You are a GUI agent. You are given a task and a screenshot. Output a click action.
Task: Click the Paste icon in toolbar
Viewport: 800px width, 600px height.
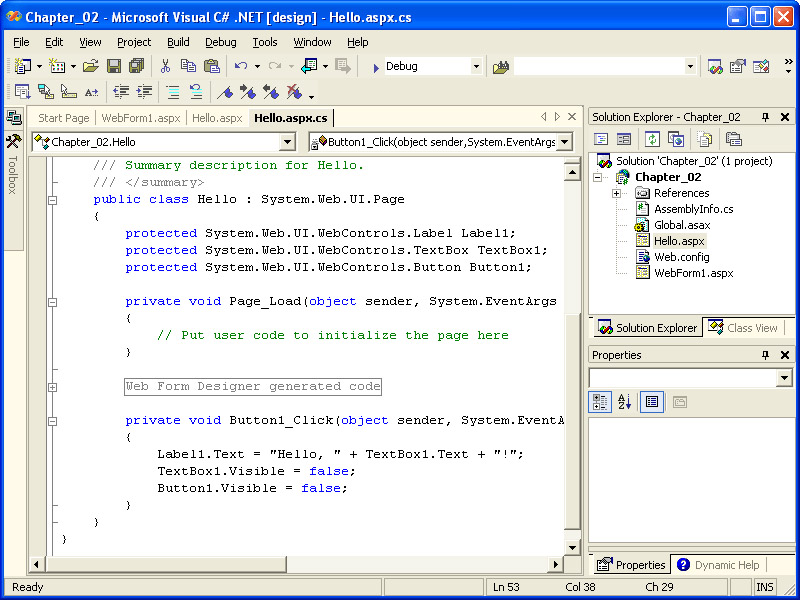(x=212, y=66)
